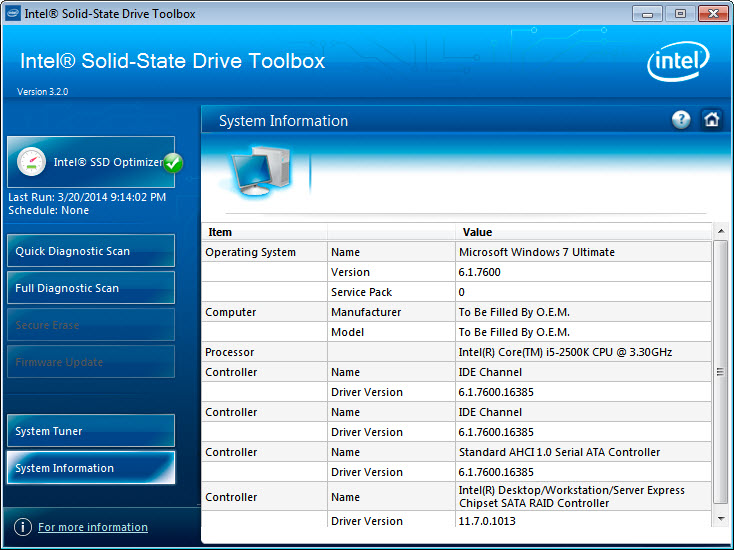Follow the For more information link
Viewport: 734px width, 550px height.
93,527
